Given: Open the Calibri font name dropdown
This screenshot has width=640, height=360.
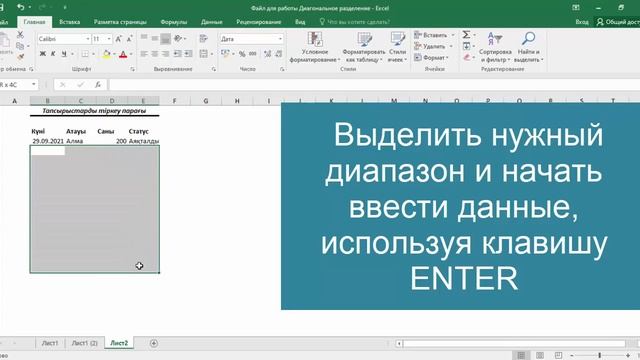Looking at the screenshot, I should 87,39.
